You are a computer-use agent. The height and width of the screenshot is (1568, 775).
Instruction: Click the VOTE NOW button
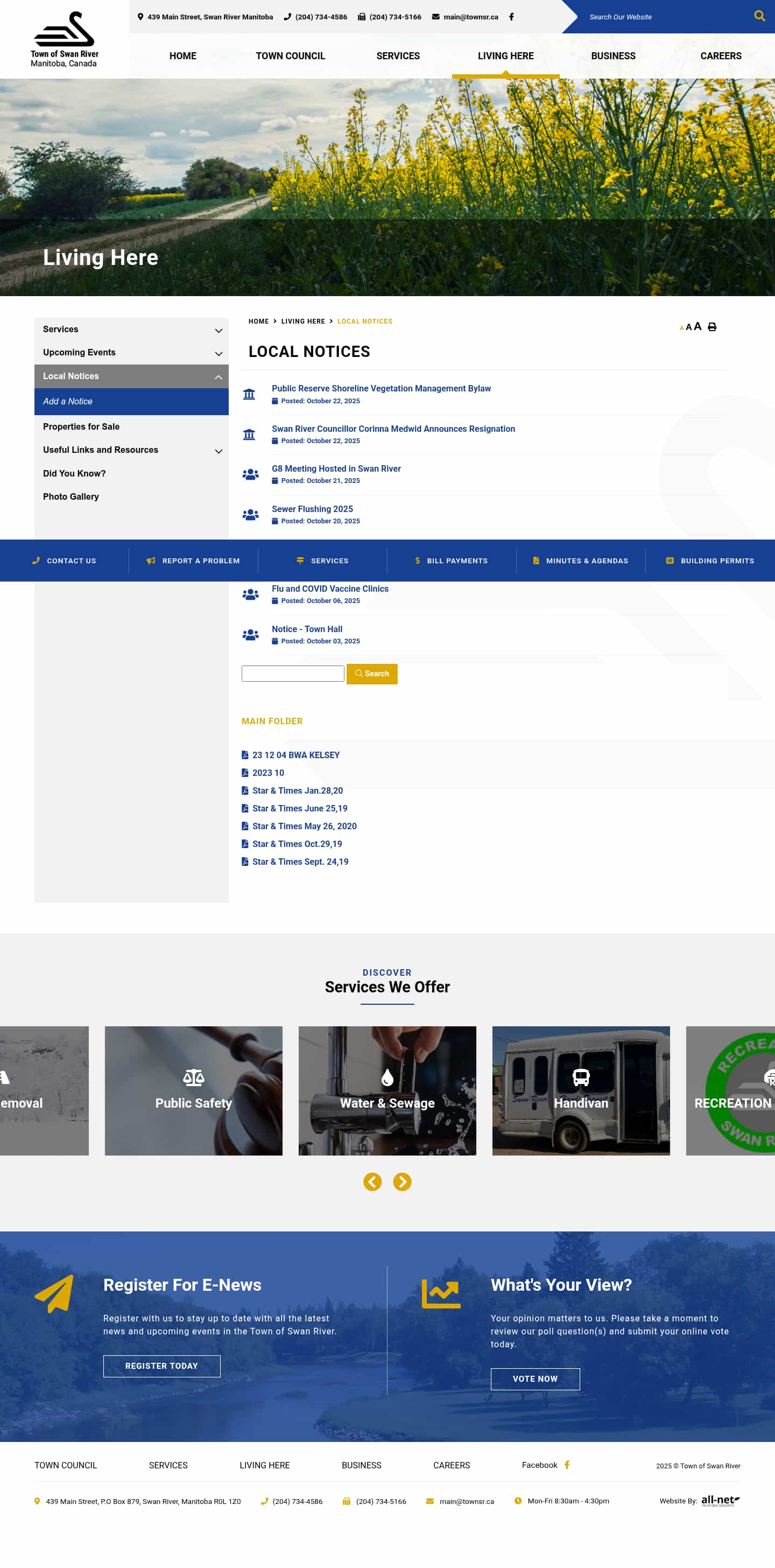536,1378
